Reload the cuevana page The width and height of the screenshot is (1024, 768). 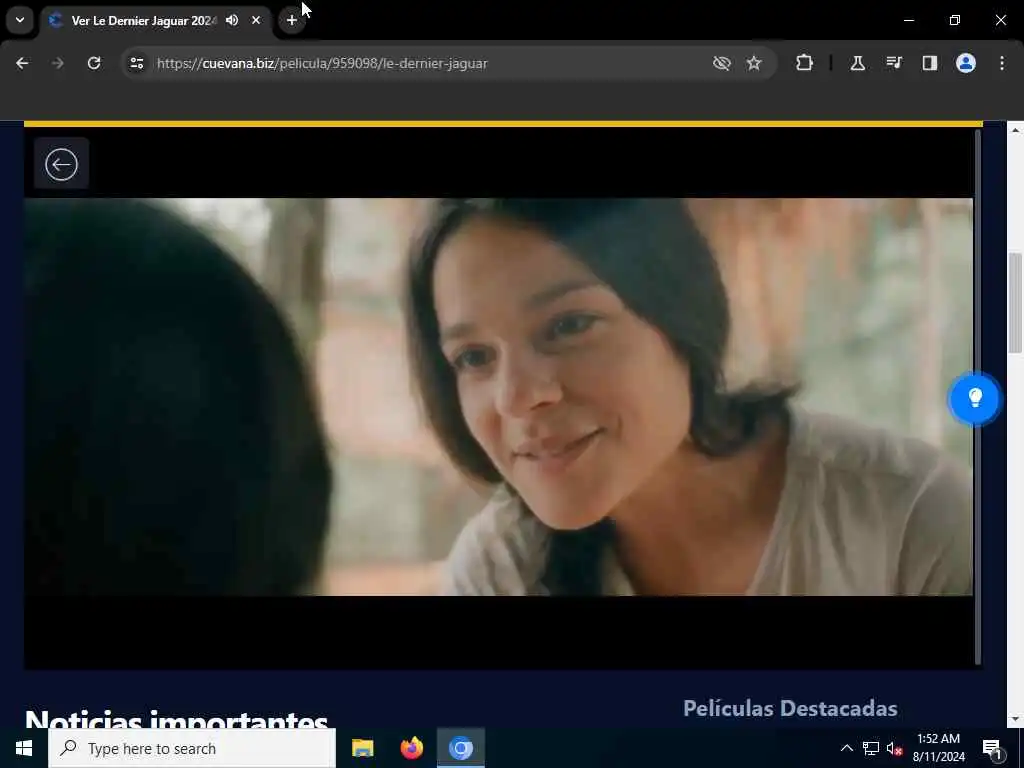coord(94,63)
